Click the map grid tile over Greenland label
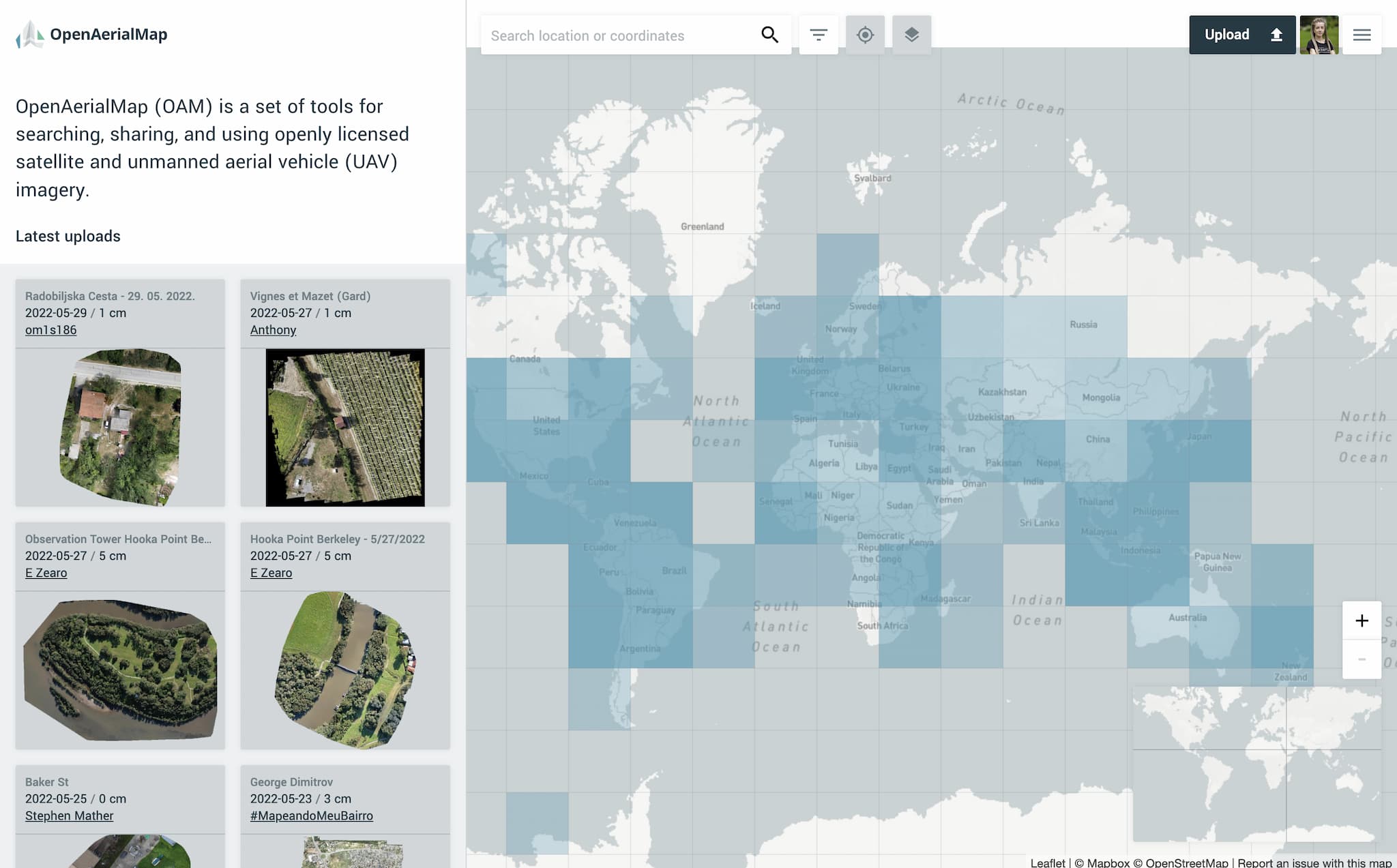Screen dimensions: 1397x868 click(723, 203)
